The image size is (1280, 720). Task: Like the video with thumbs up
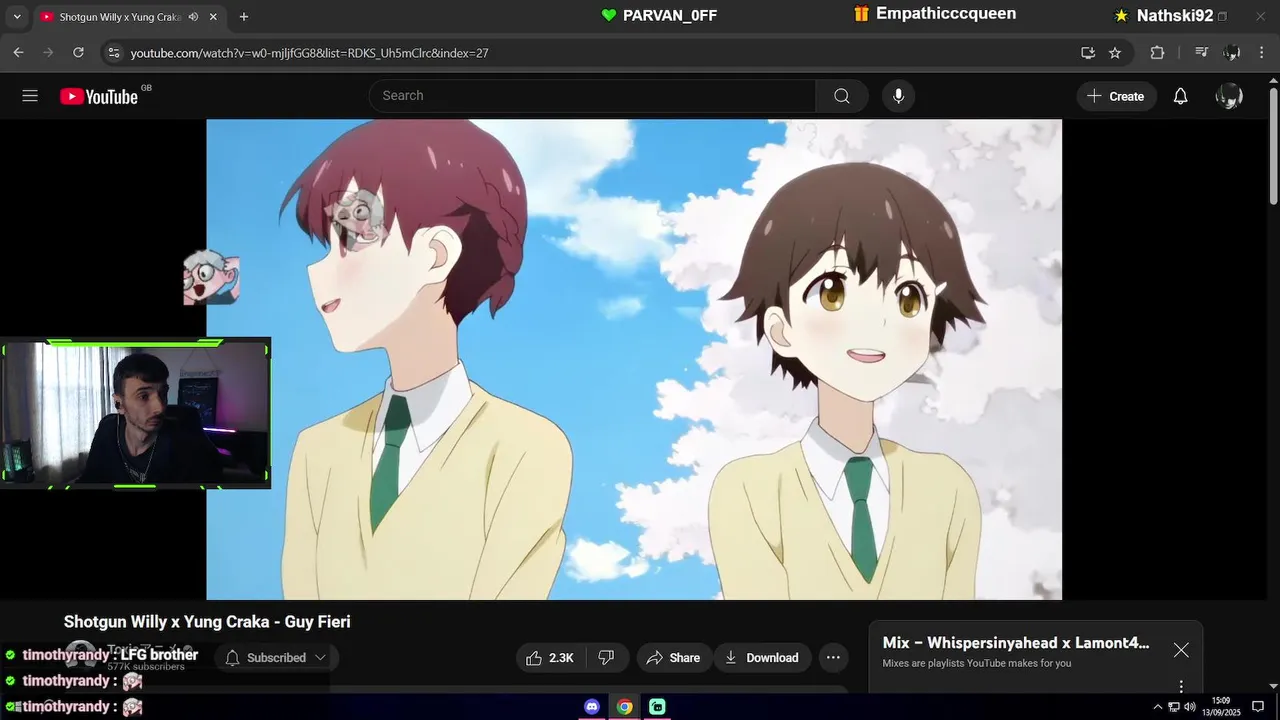click(549, 657)
